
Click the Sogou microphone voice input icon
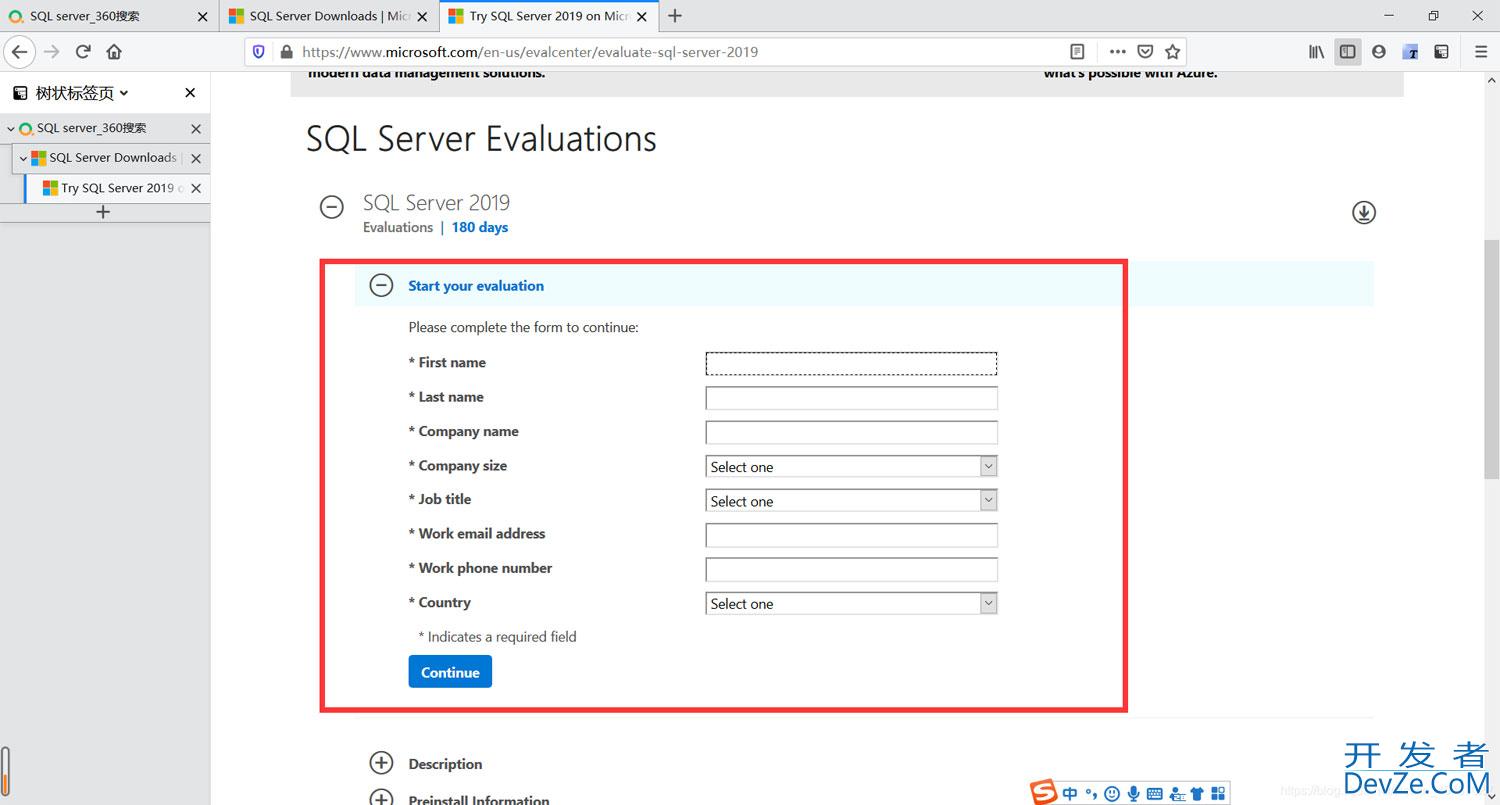tap(1134, 793)
